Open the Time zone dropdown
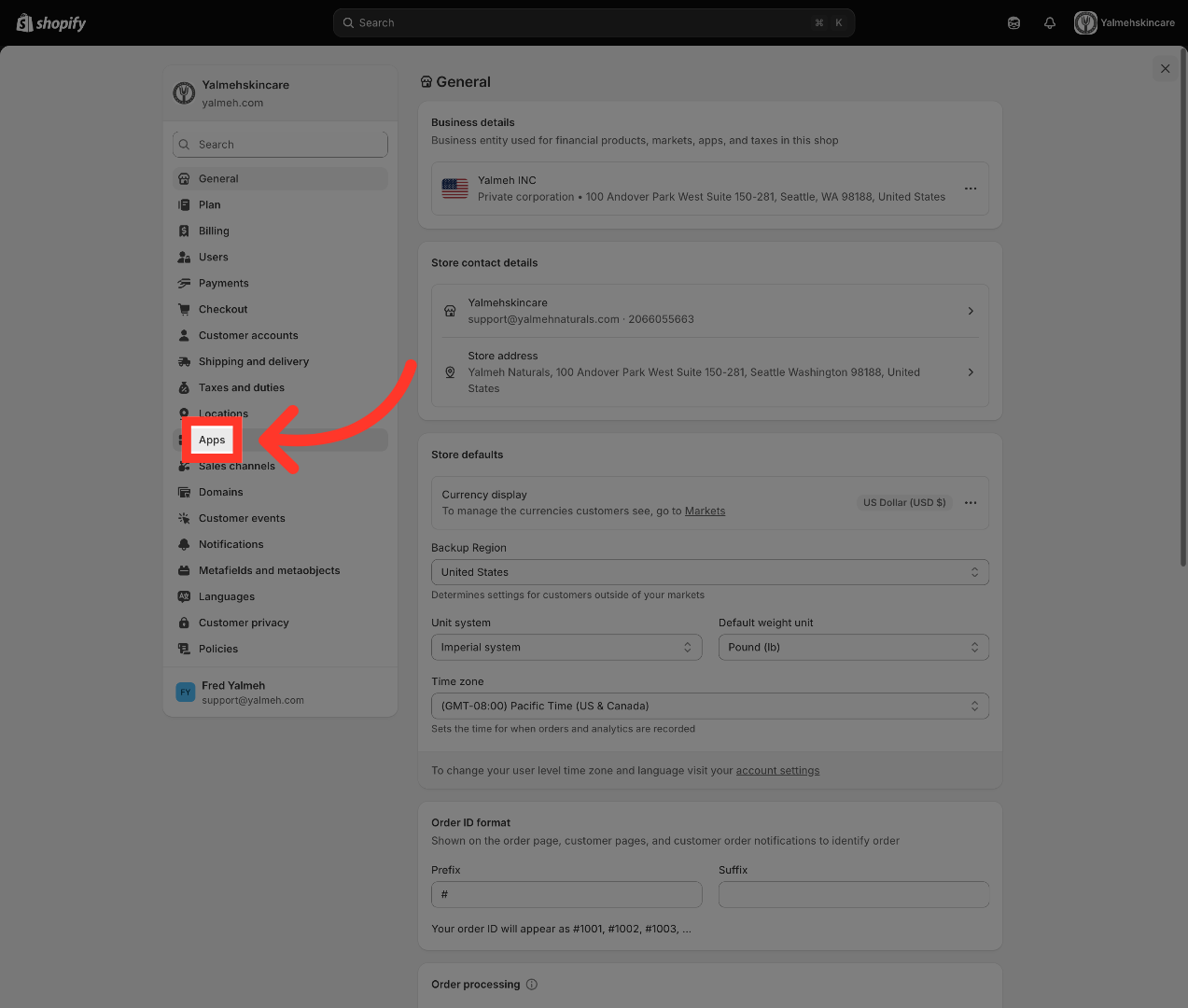 tap(710, 706)
